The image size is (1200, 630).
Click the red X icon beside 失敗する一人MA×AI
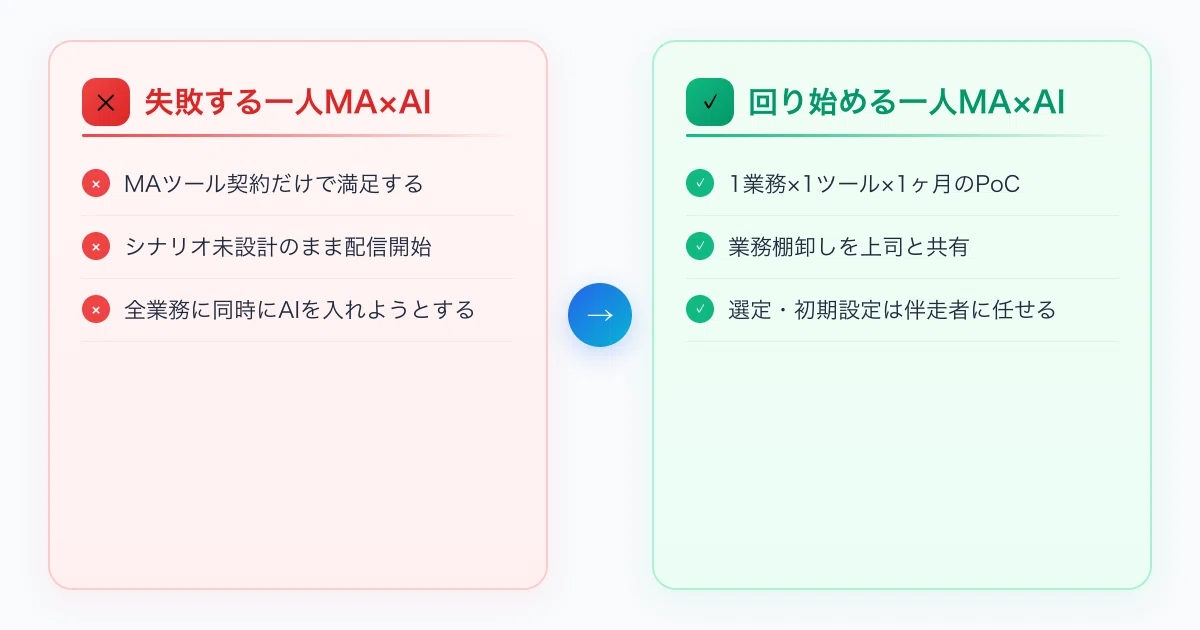coord(106,102)
